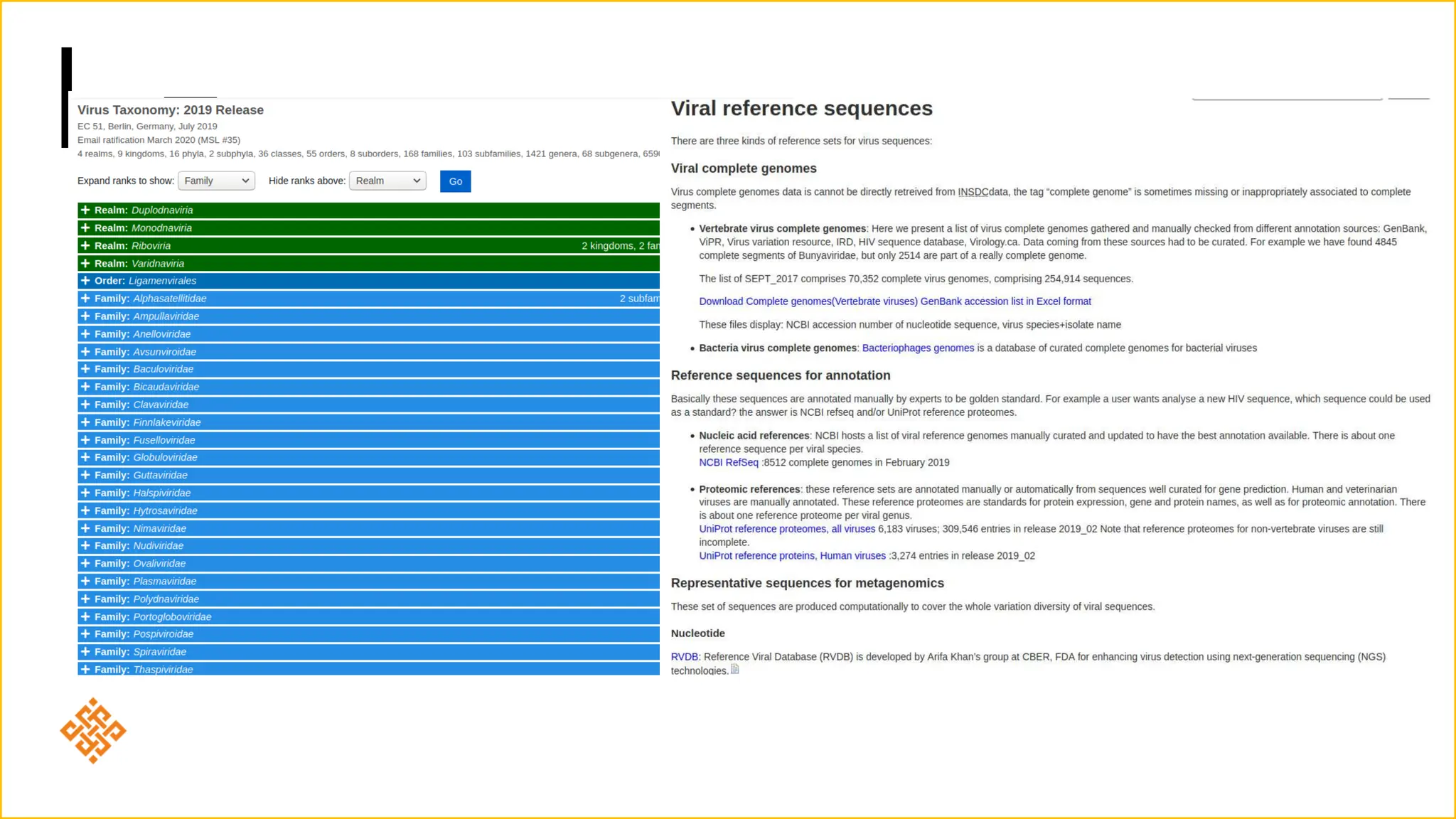Expand the Duplodnaviria realm plus icon
Image resolution: width=1456 pixels, height=819 pixels.
pyautogui.click(x=85, y=210)
